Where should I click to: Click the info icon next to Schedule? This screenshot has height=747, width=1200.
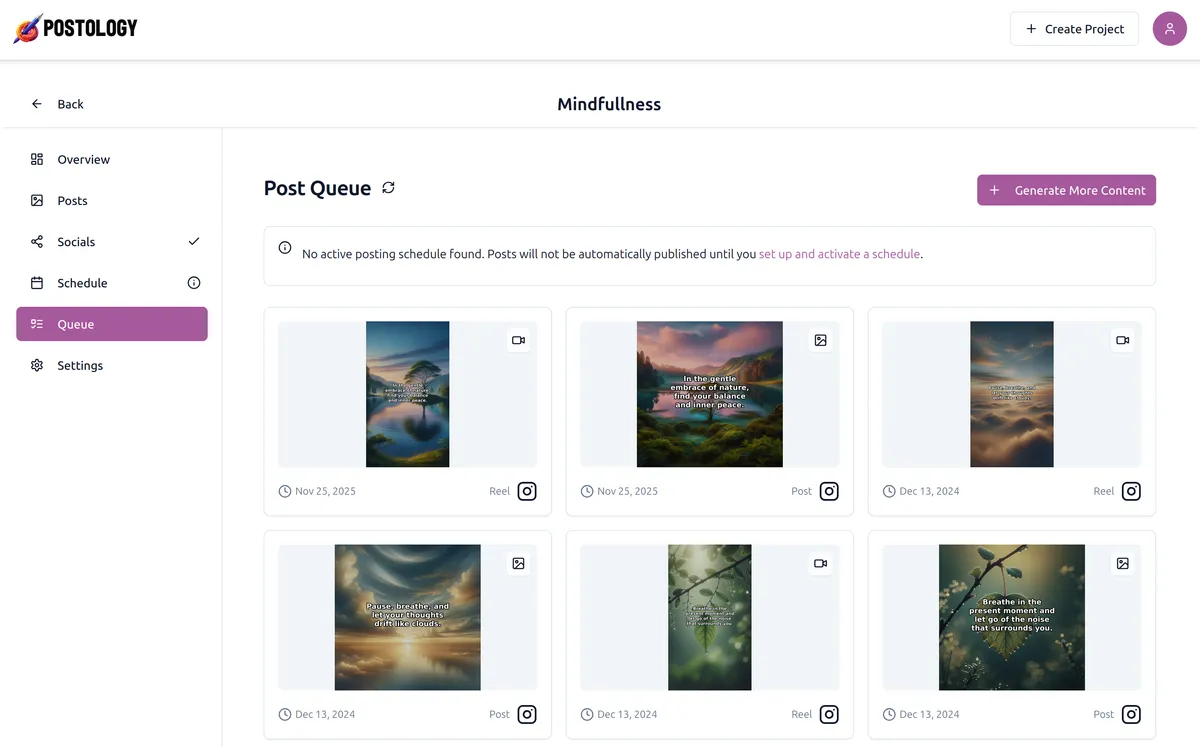tap(194, 283)
